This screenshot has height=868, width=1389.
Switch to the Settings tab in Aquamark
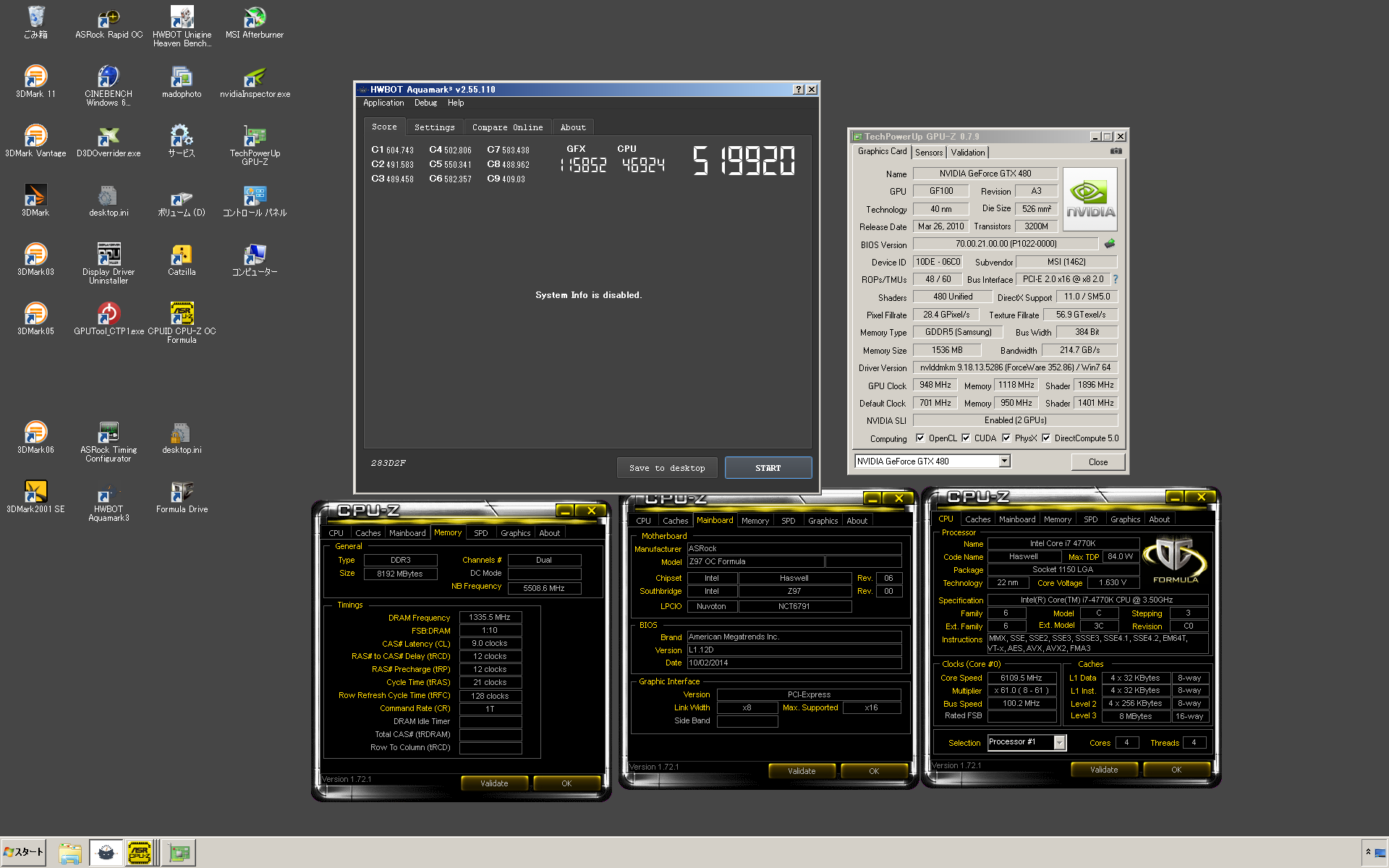[x=434, y=127]
